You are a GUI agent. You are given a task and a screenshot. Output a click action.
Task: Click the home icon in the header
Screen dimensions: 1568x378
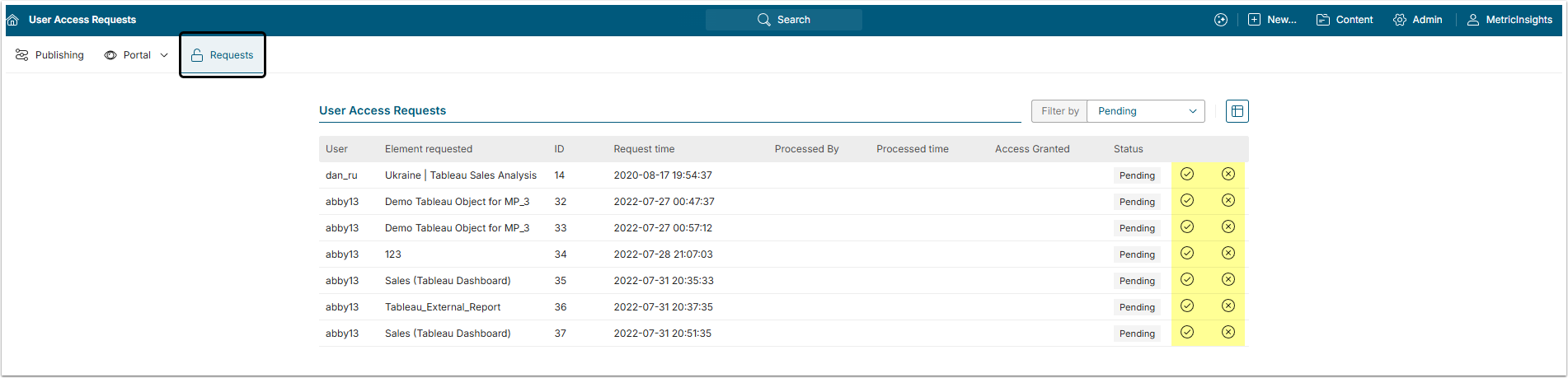click(12, 20)
